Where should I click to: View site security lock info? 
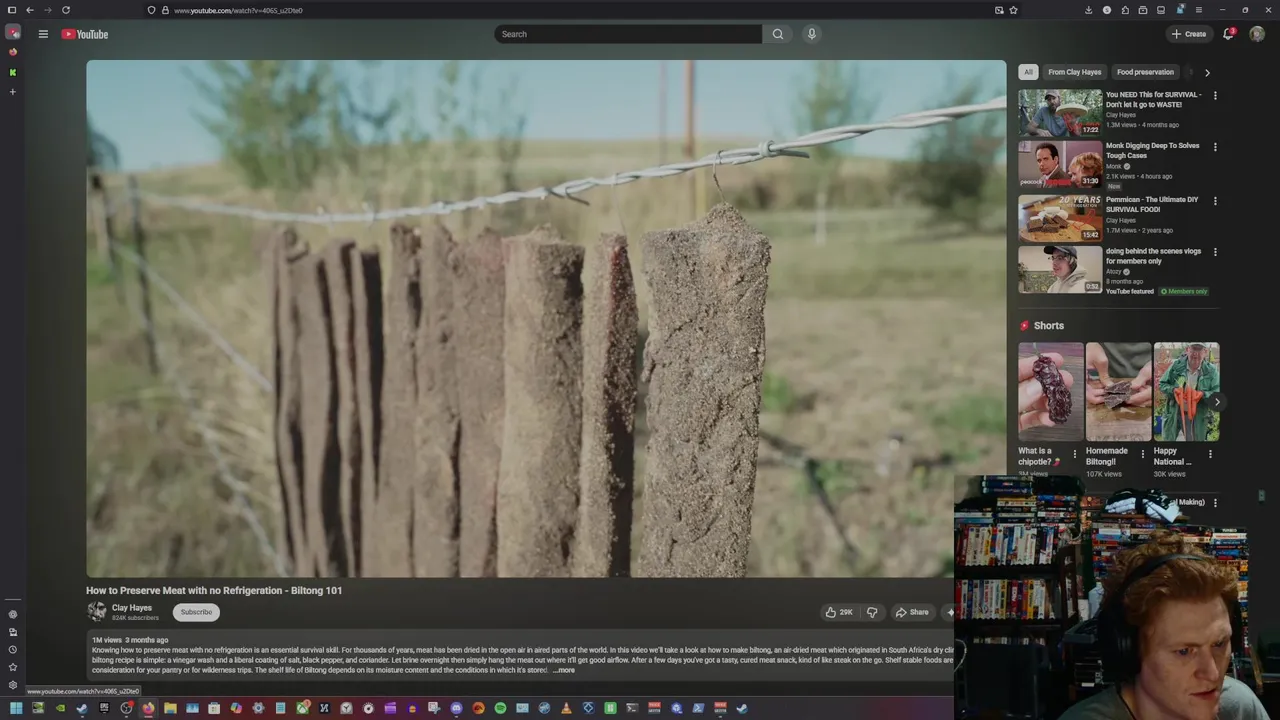point(164,10)
